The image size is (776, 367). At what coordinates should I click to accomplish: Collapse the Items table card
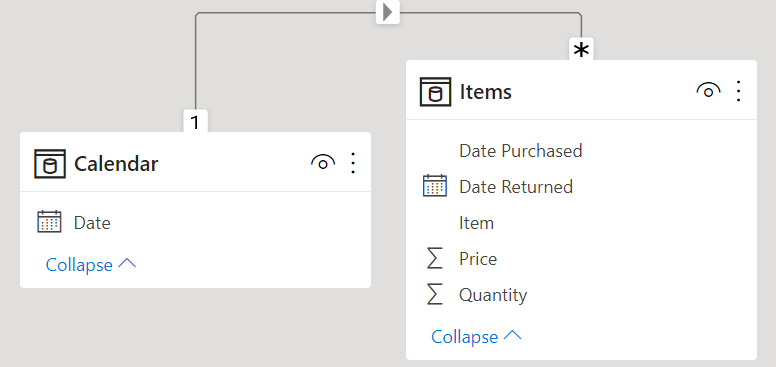[x=476, y=337]
